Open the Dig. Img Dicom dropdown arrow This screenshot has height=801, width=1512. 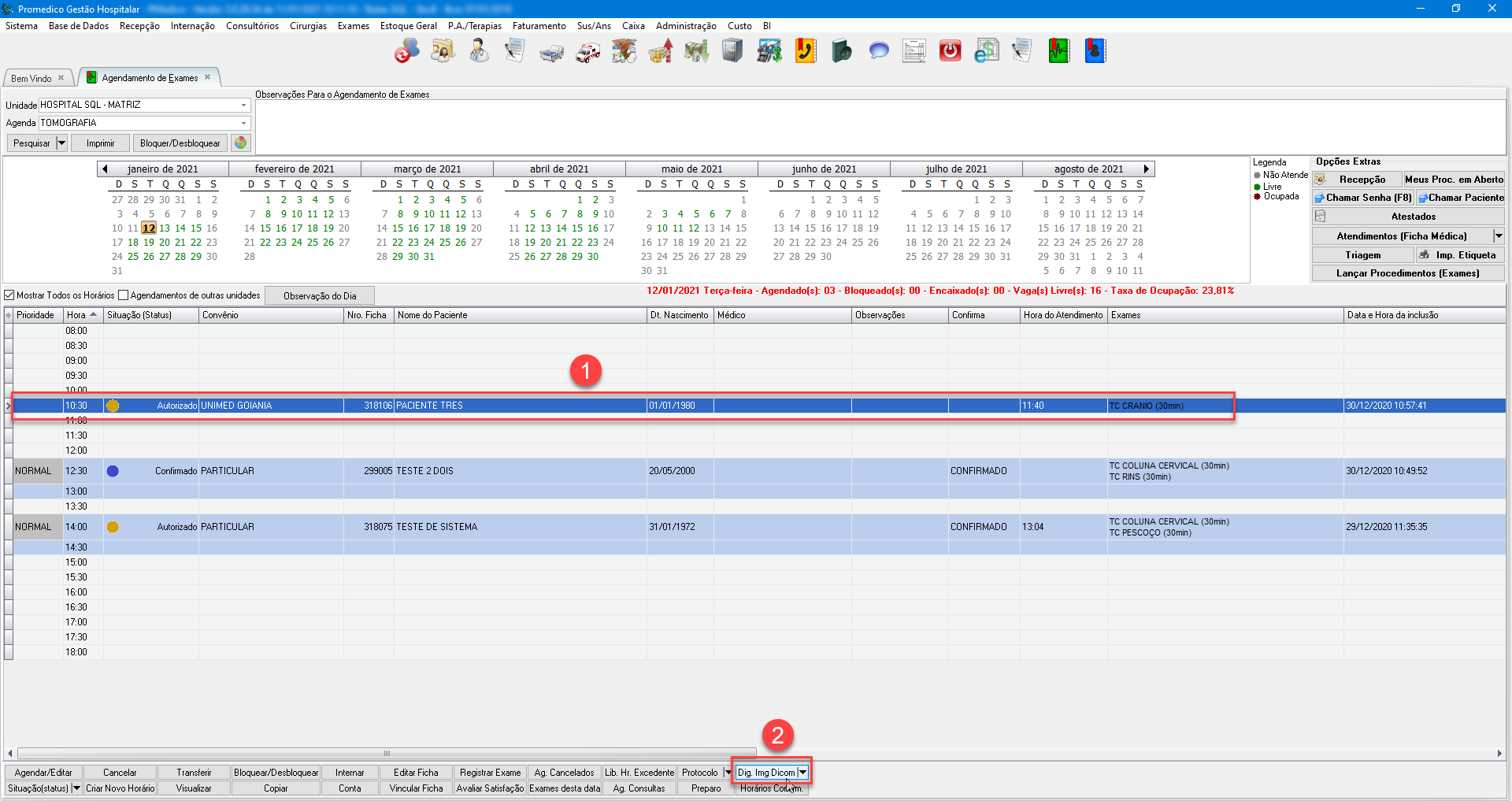(x=802, y=773)
